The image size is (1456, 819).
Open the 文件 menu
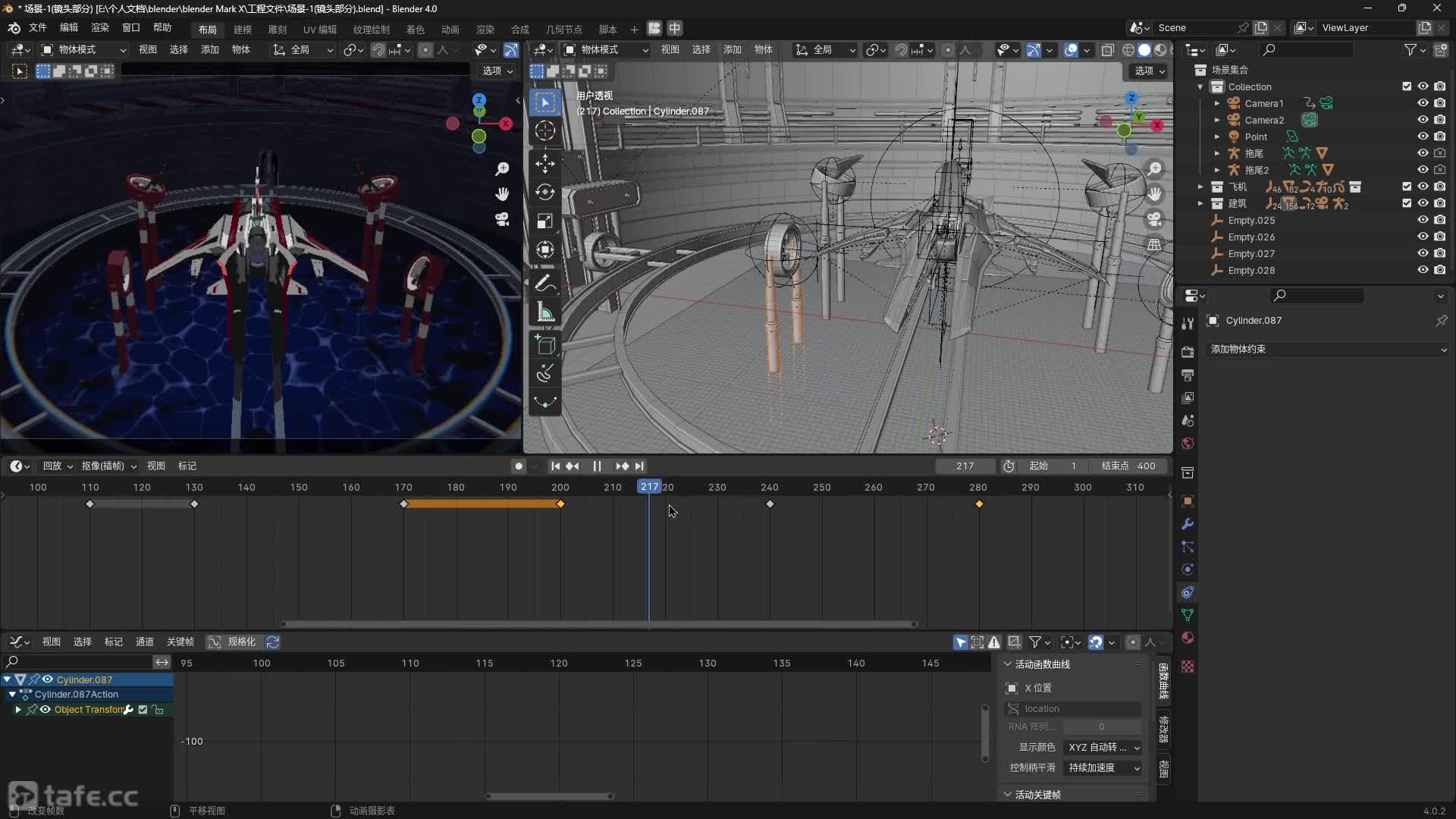click(x=38, y=28)
